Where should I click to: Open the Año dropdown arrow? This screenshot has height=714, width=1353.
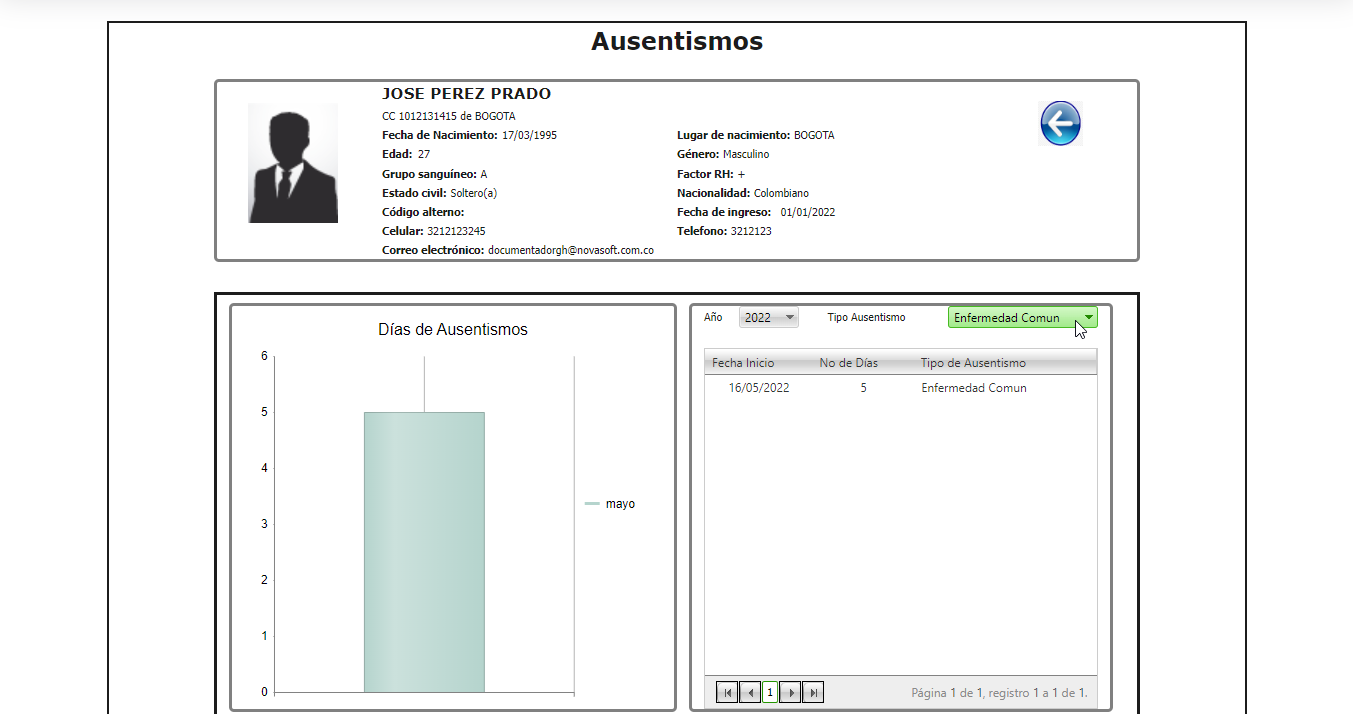(x=789, y=316)
